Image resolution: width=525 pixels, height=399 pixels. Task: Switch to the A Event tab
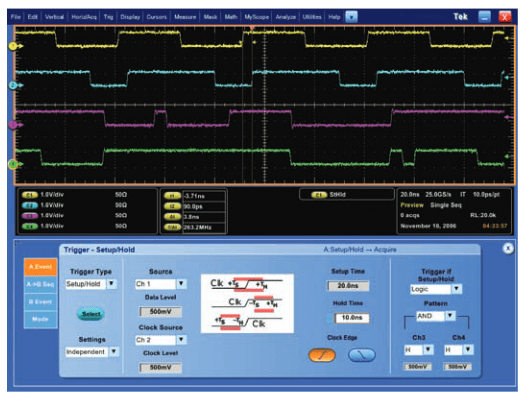(x=40, y=267)
